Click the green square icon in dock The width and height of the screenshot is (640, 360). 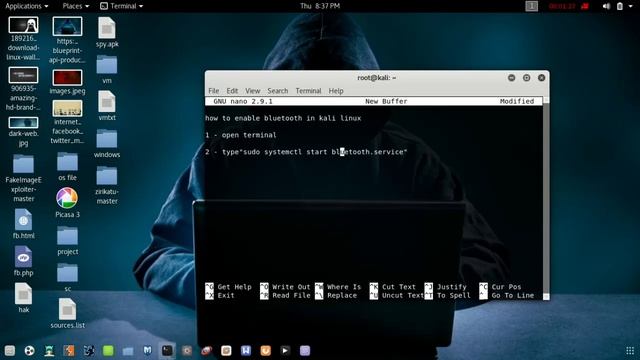(108, 351)
